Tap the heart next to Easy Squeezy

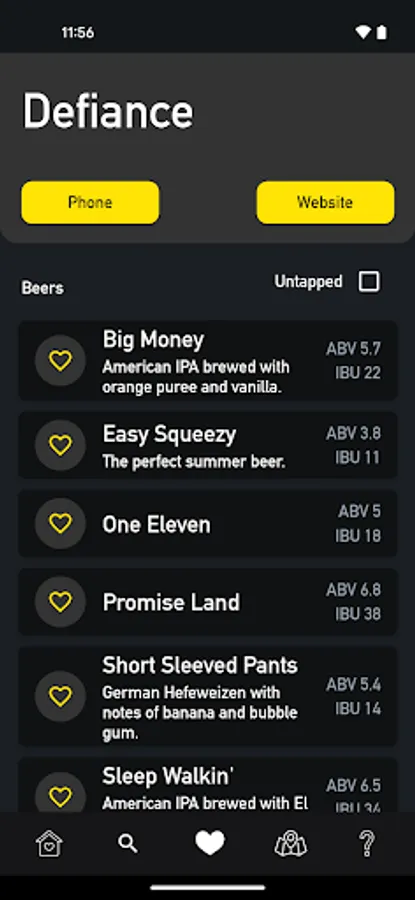coord(60,445)
